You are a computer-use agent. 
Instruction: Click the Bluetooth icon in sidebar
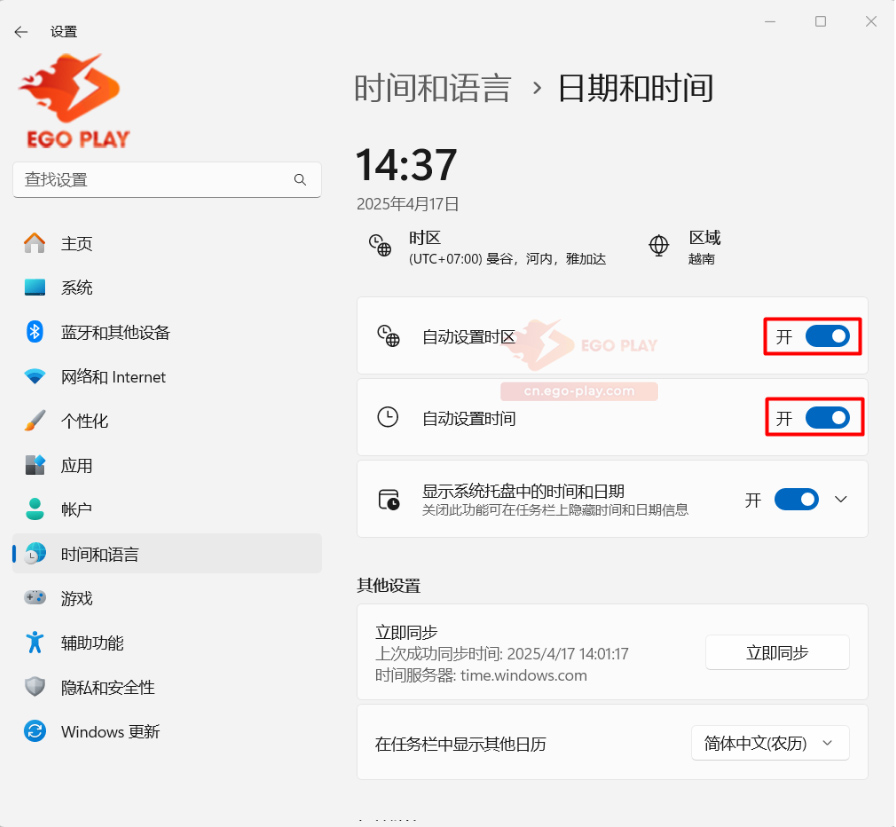(x=35, y=332)
